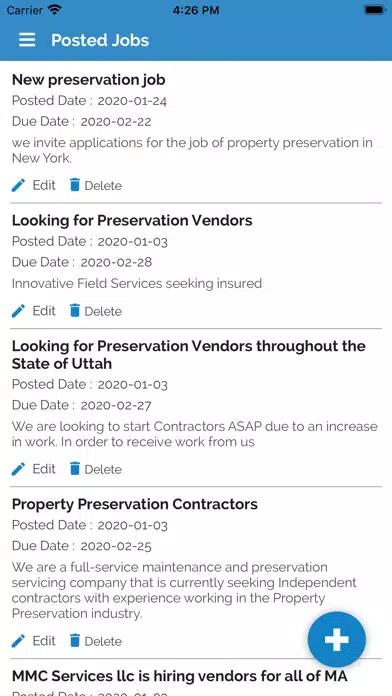Click pencil icon for State of Uttah job
Image resolution: width=392 pixels, height=696 pixels.
click(x=18, y=469)
